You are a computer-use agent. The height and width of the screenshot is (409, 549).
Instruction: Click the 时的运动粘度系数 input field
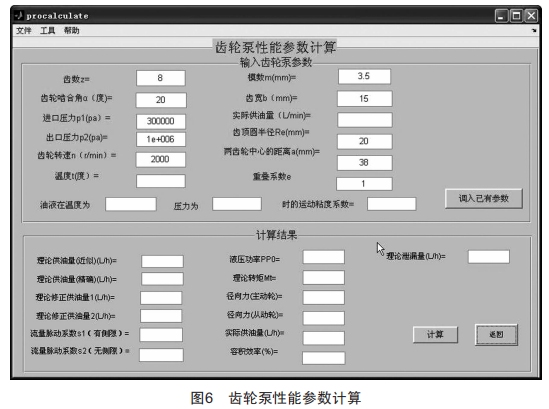(391, 204)
